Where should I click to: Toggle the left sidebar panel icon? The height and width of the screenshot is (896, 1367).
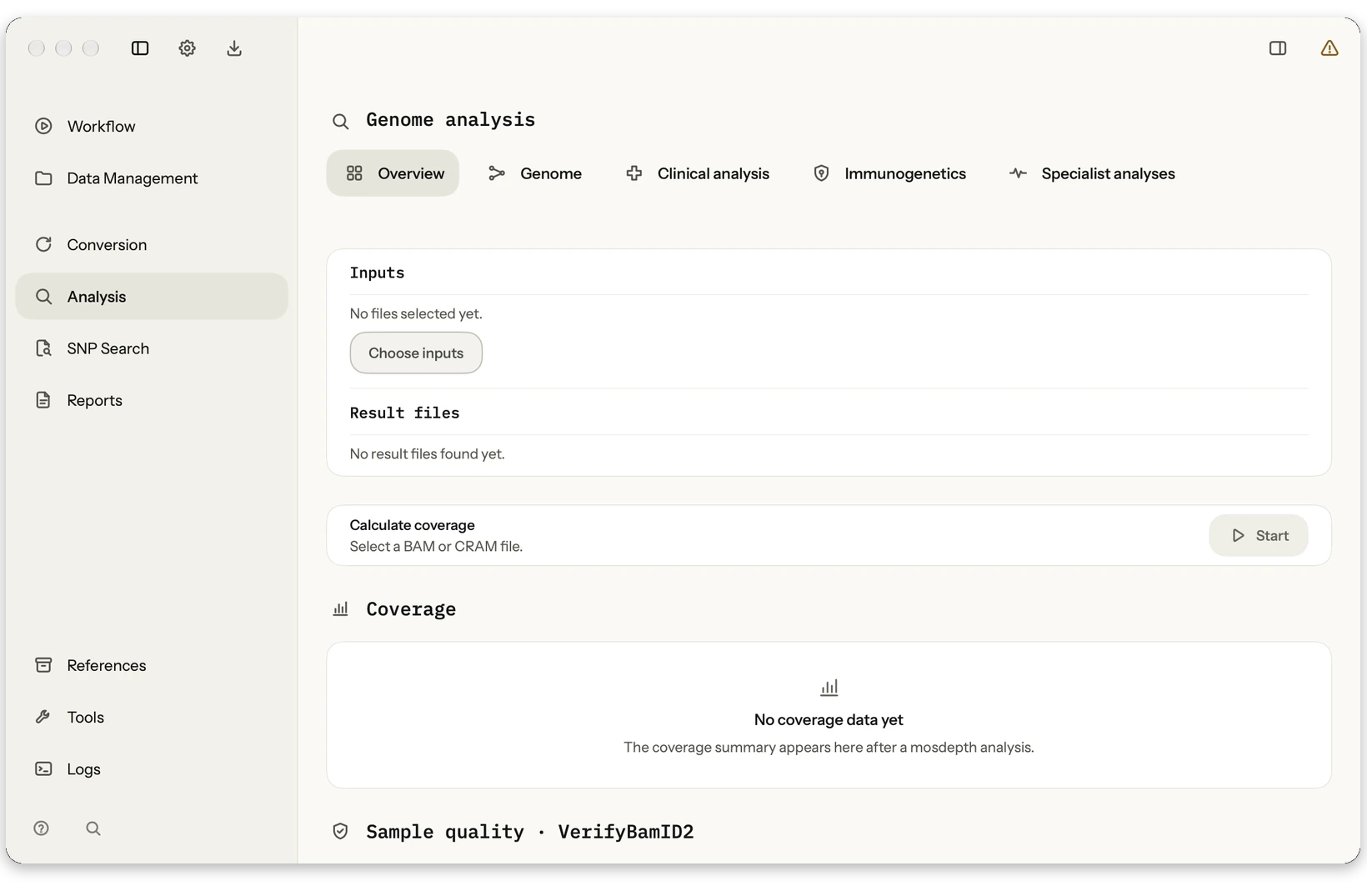tap(140, 48)
